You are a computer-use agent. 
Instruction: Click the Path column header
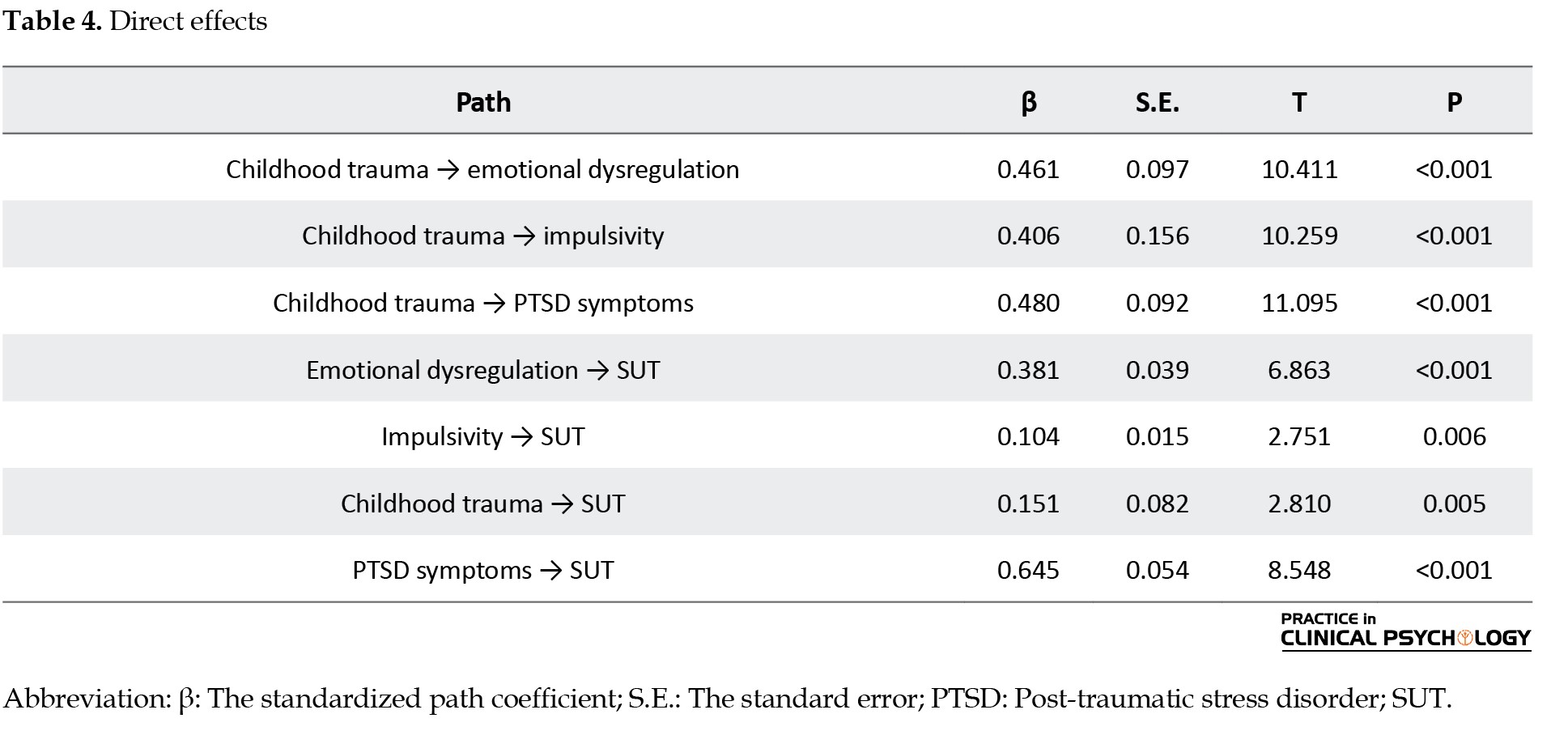(x=483, y=103)
